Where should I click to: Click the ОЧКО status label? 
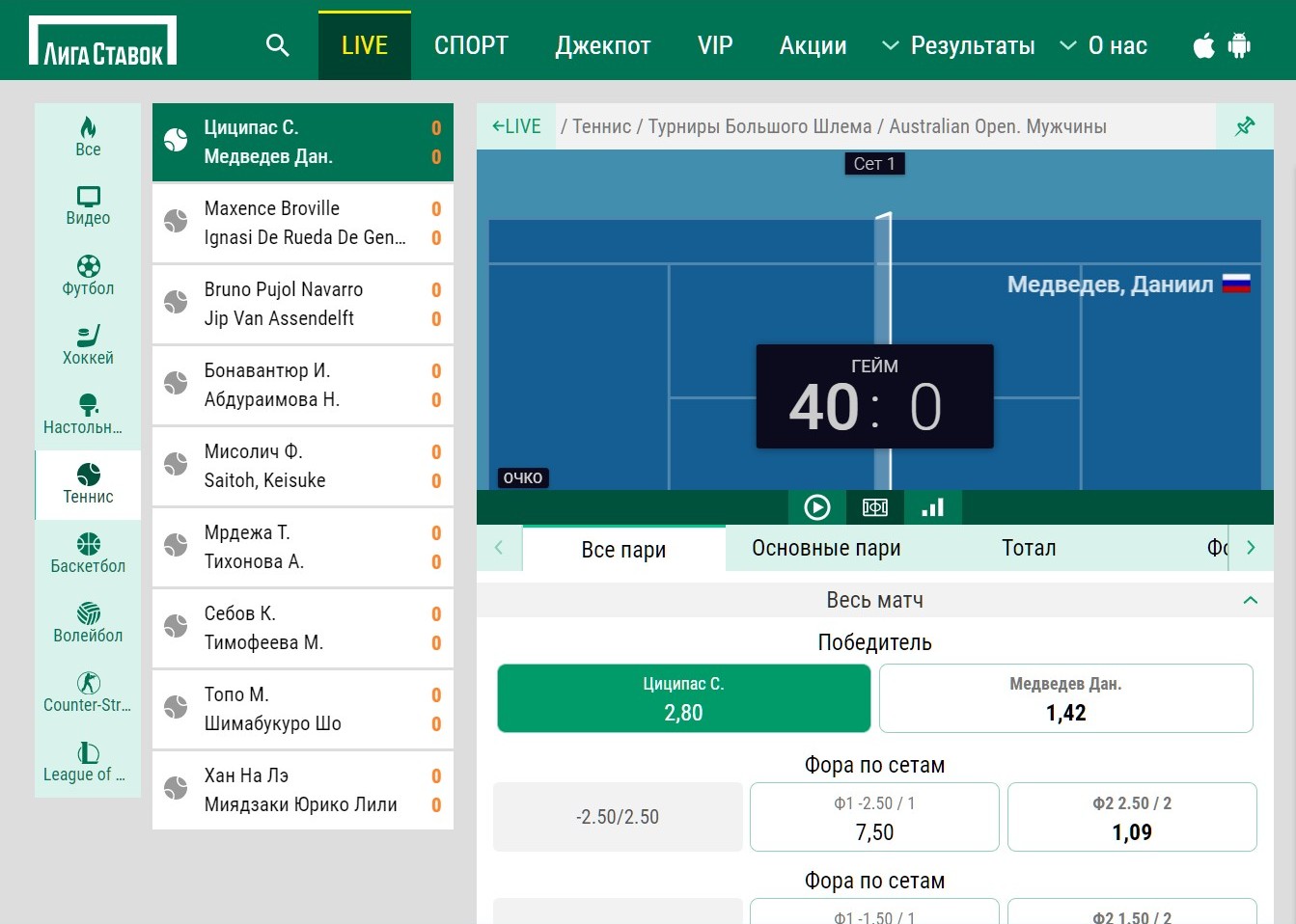click(x=523, y=477)
